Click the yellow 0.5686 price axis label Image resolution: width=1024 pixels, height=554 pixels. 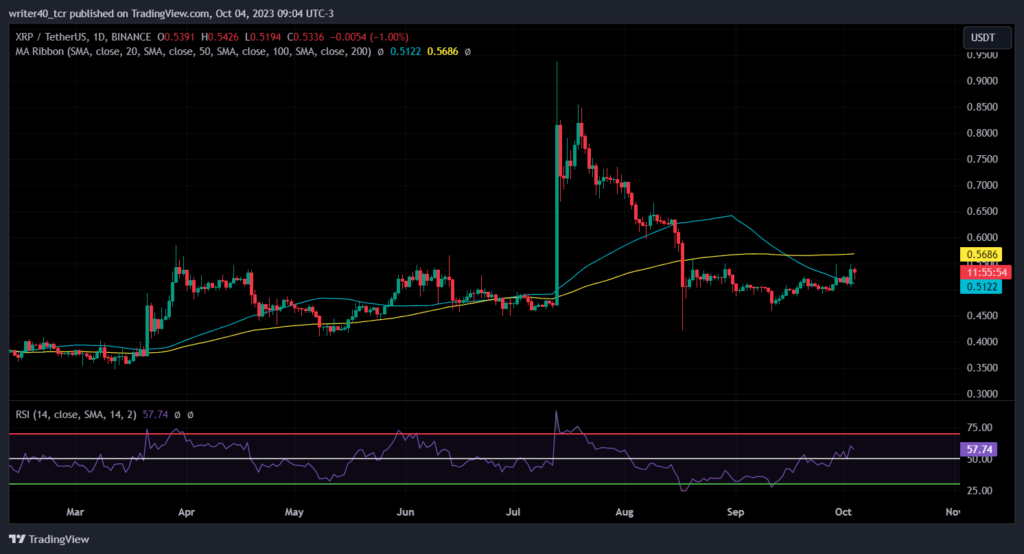pos(981,255)
